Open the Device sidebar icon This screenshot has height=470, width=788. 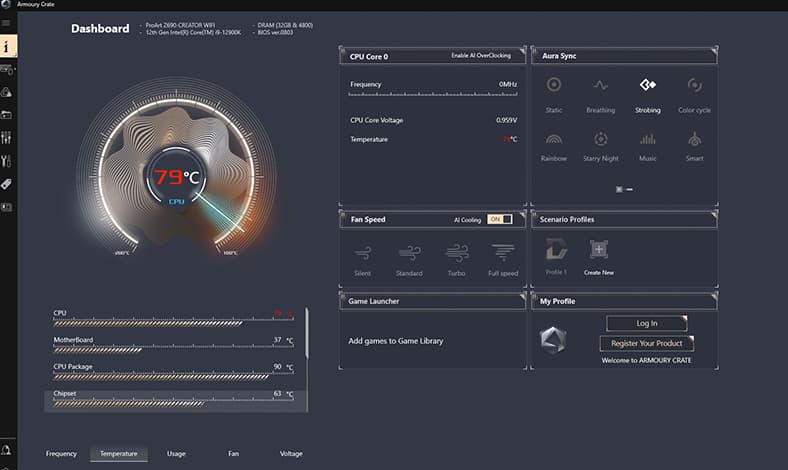(x=7, y=69)
